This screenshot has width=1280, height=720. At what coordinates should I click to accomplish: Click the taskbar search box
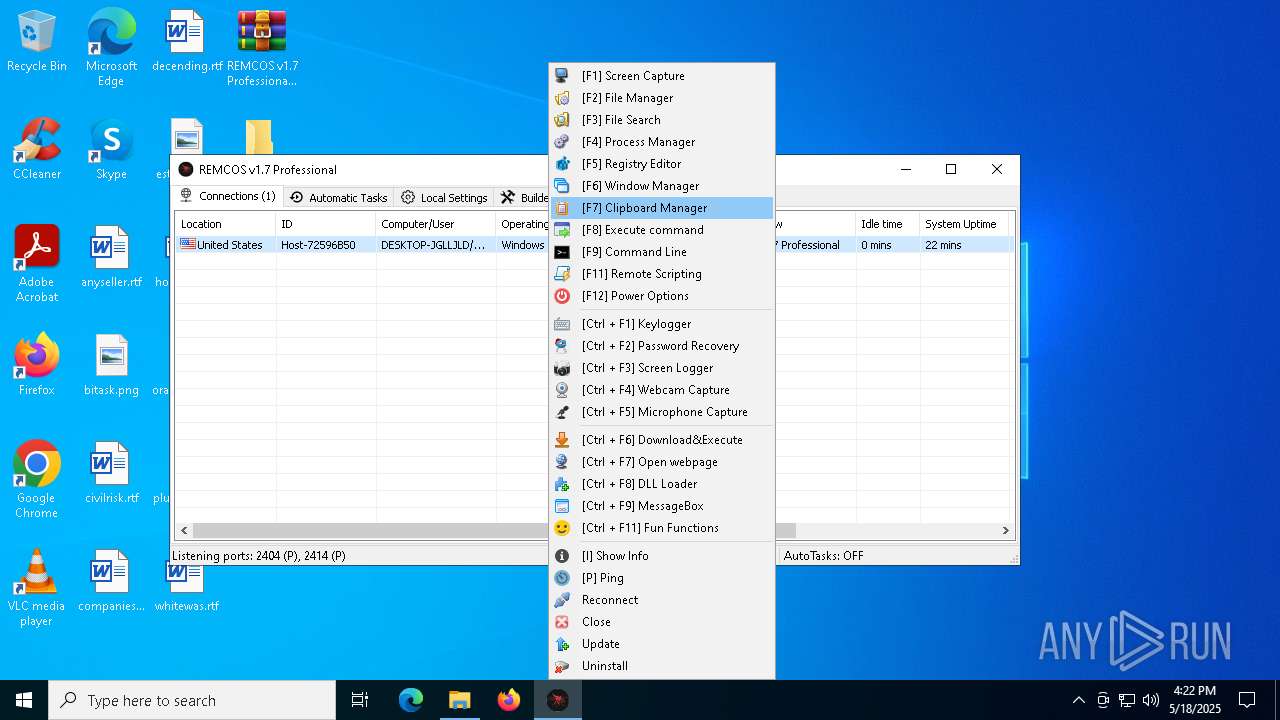click(x=192, y=700)
